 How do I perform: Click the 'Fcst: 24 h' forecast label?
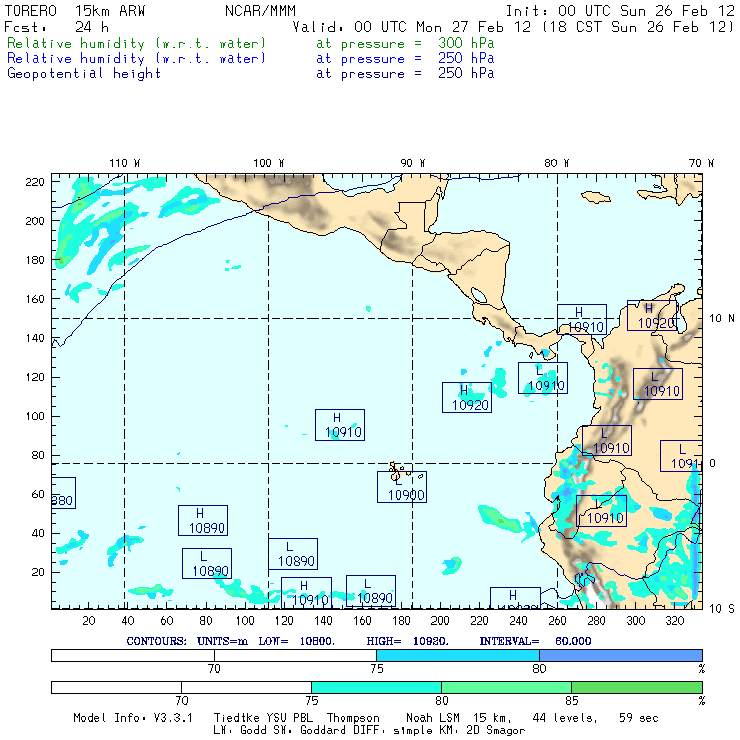pos(57,27)
